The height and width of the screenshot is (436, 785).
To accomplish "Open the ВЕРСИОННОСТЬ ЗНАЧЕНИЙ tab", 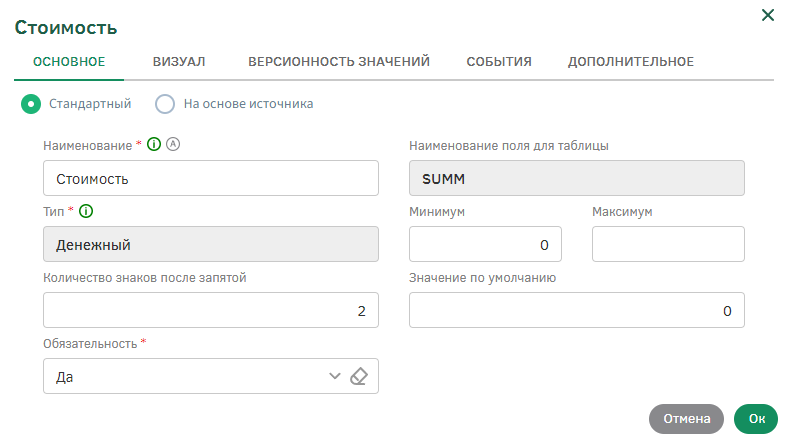I will tap(339, 62).
